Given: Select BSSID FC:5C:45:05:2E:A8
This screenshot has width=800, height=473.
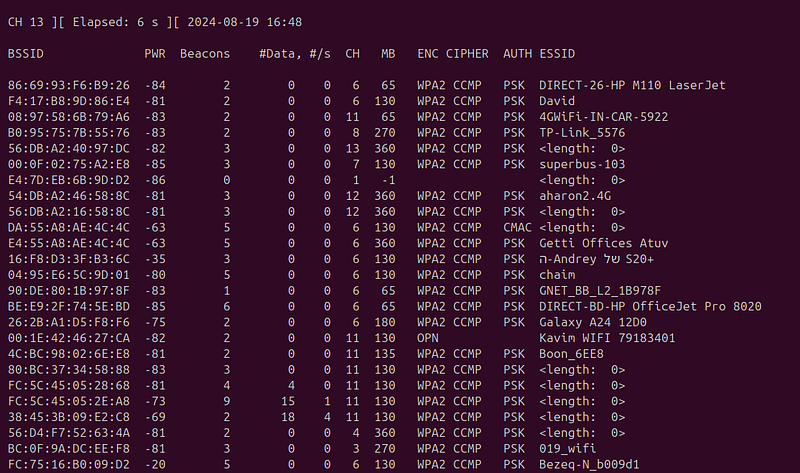Looking at the screenshot, I should 68,402.
